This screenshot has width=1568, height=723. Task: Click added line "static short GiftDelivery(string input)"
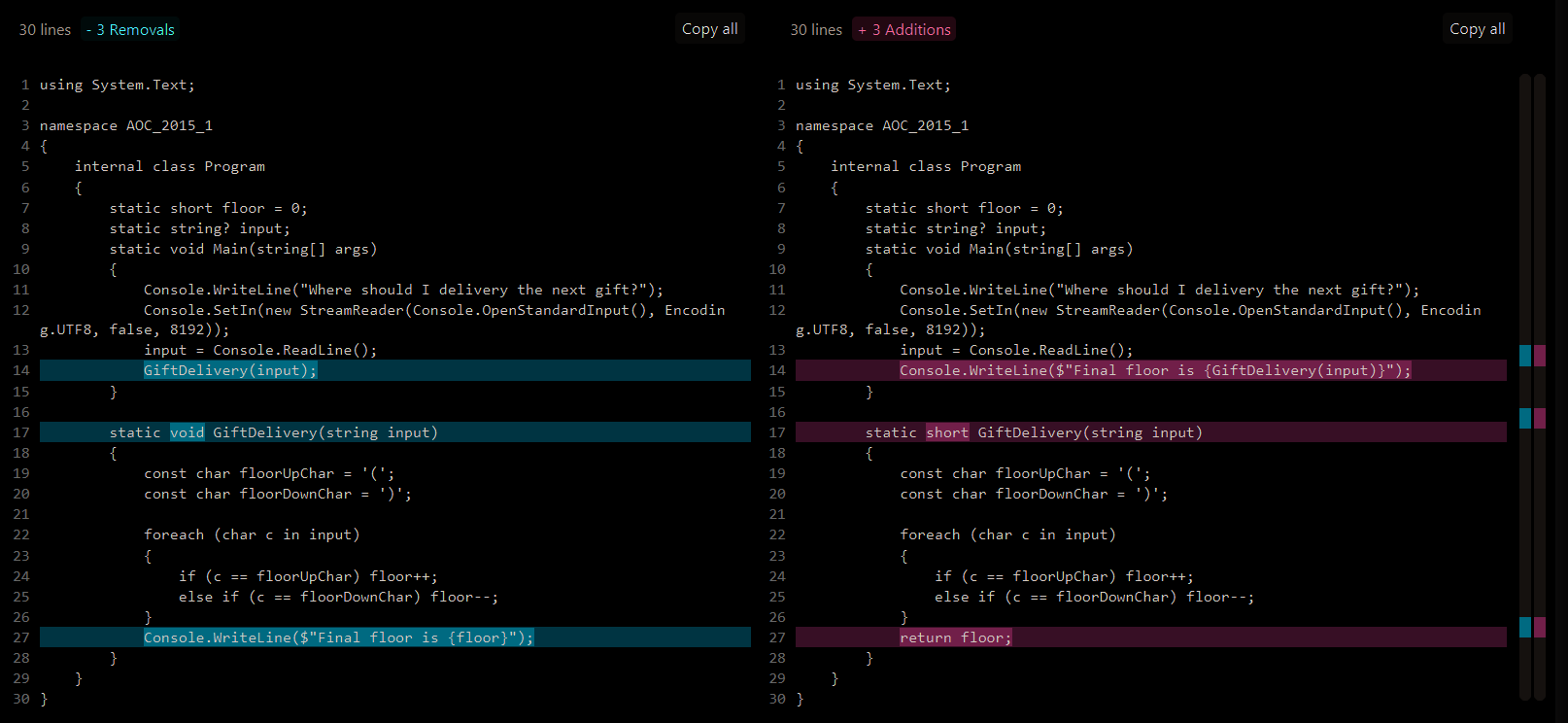[1151, 432]
